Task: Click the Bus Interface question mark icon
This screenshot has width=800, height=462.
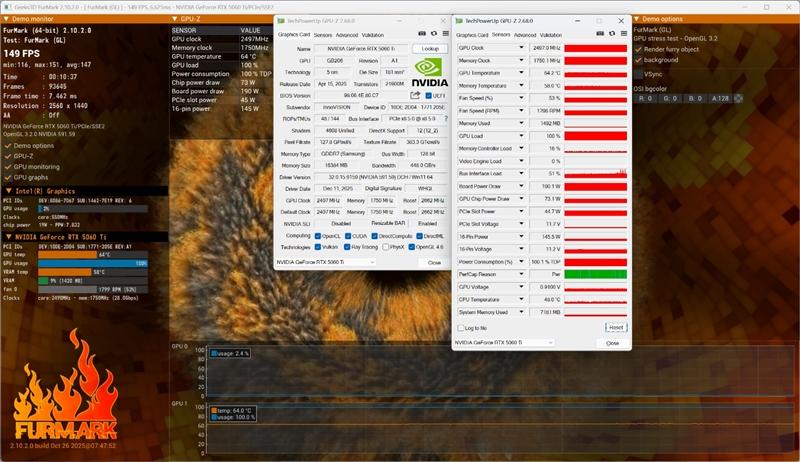Action: 446,119
